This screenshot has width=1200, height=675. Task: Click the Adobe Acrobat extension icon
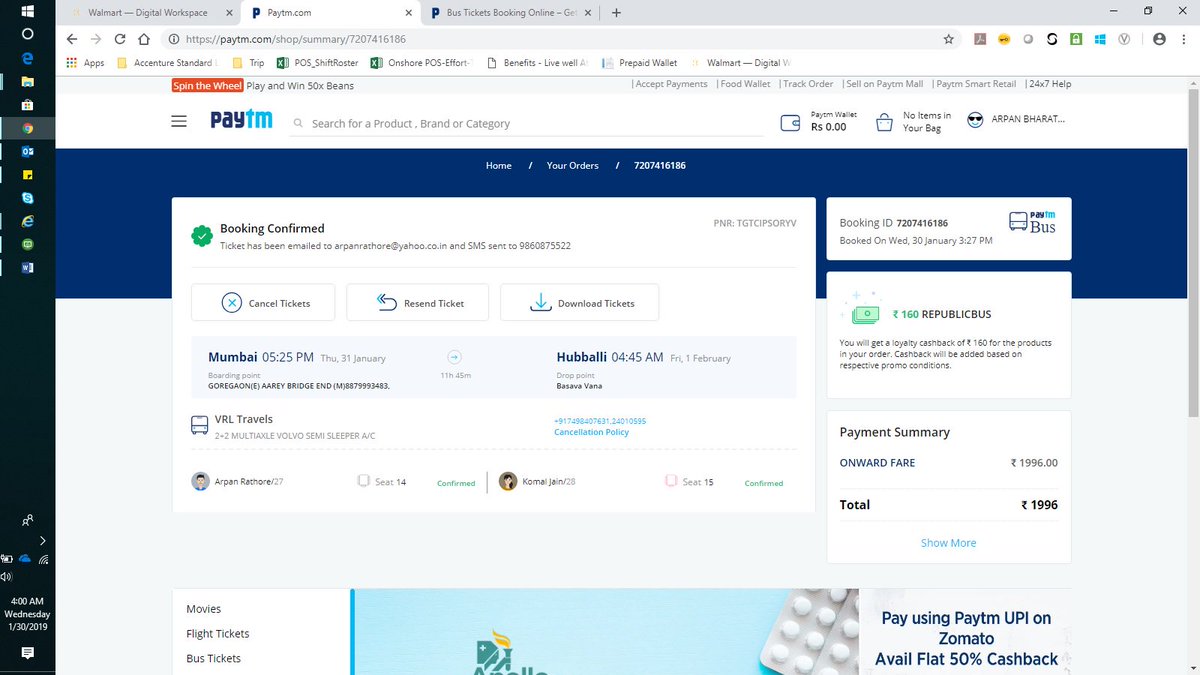(x=981, y=39)
